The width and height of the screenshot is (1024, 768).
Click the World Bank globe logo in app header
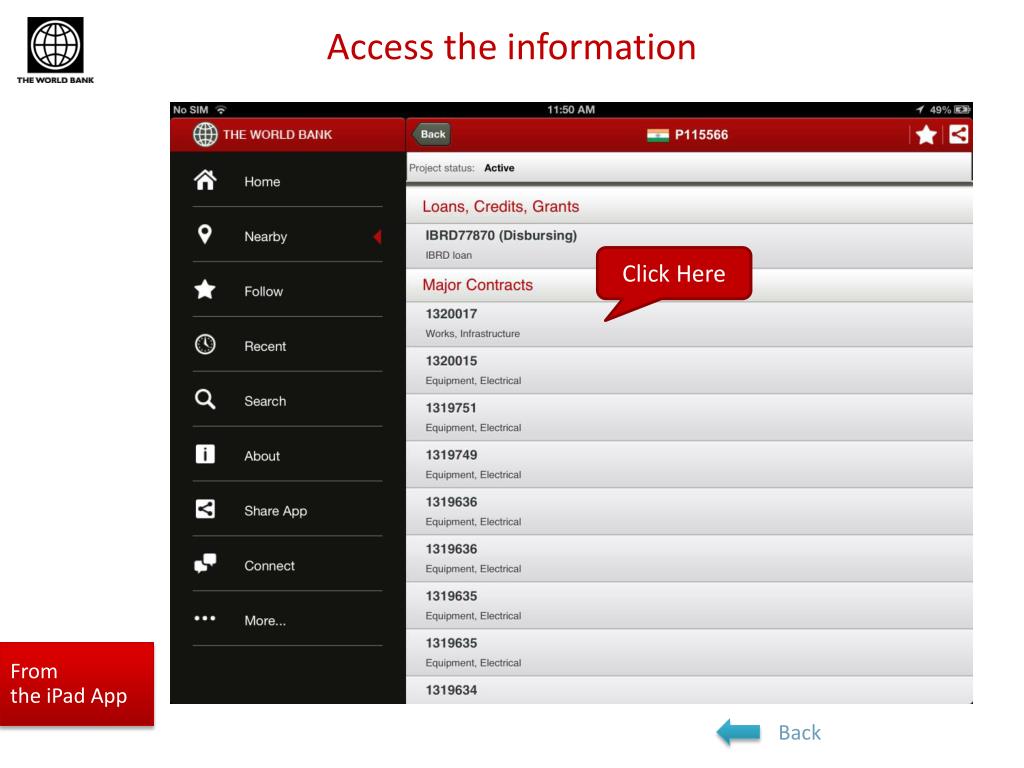(x=205, y=135)
